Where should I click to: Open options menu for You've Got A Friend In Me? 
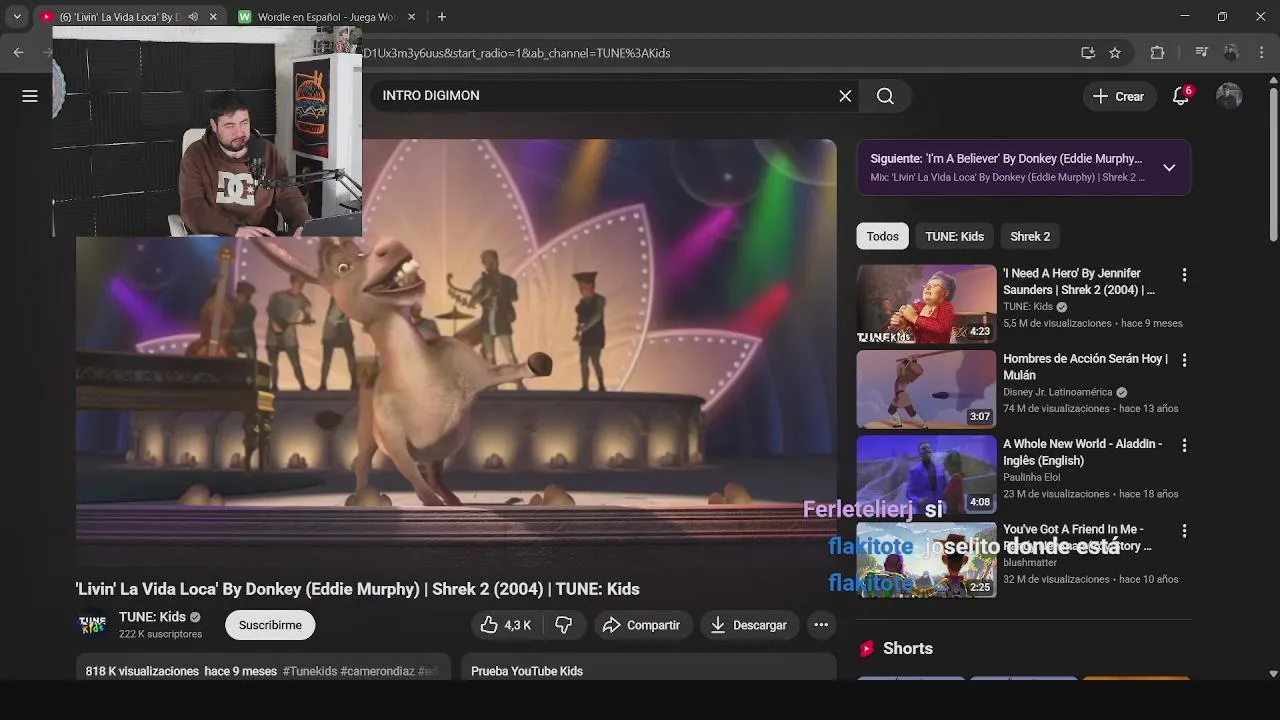point(1184,531)
